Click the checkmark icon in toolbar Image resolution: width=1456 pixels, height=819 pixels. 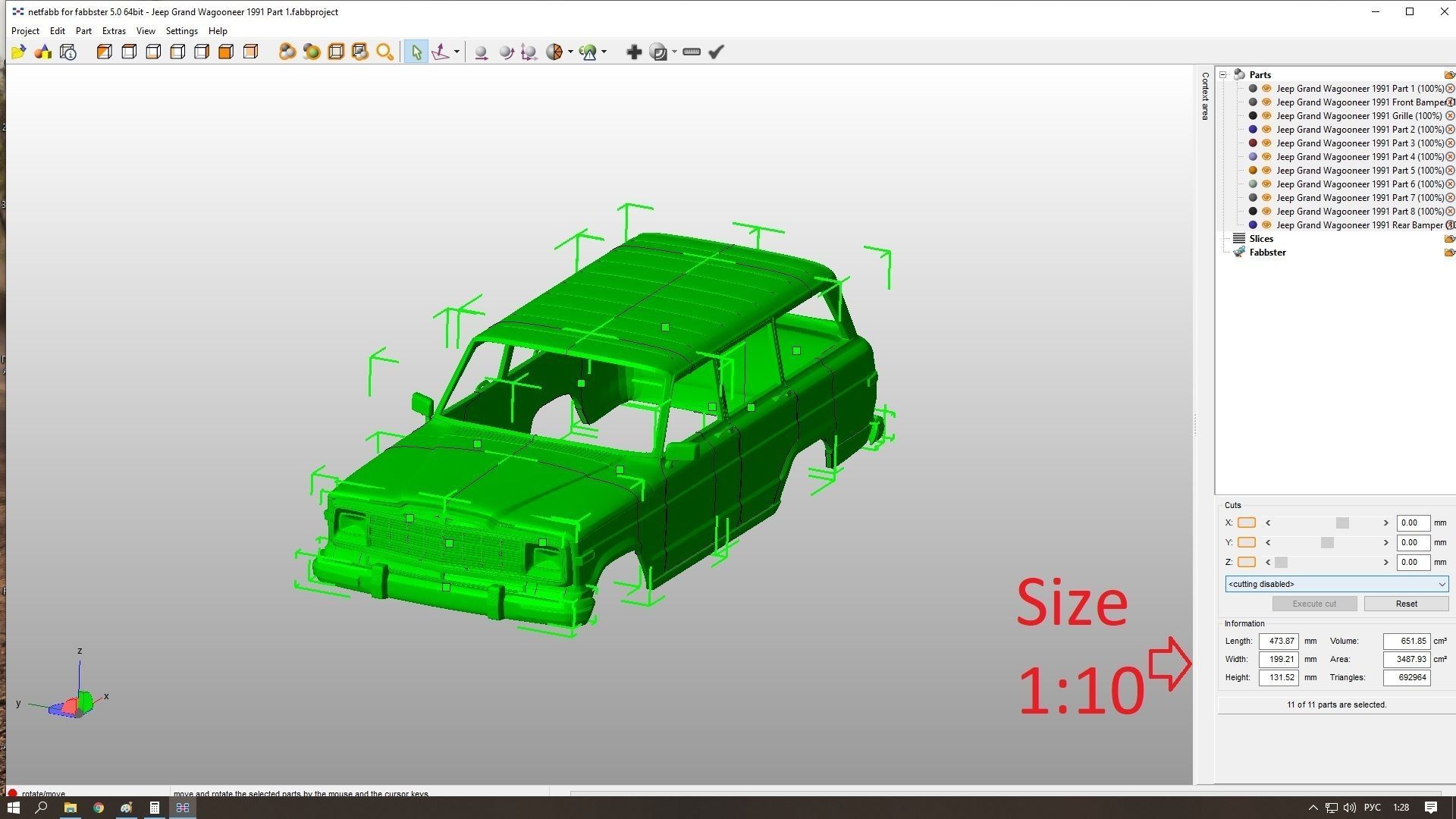(716, 52)
